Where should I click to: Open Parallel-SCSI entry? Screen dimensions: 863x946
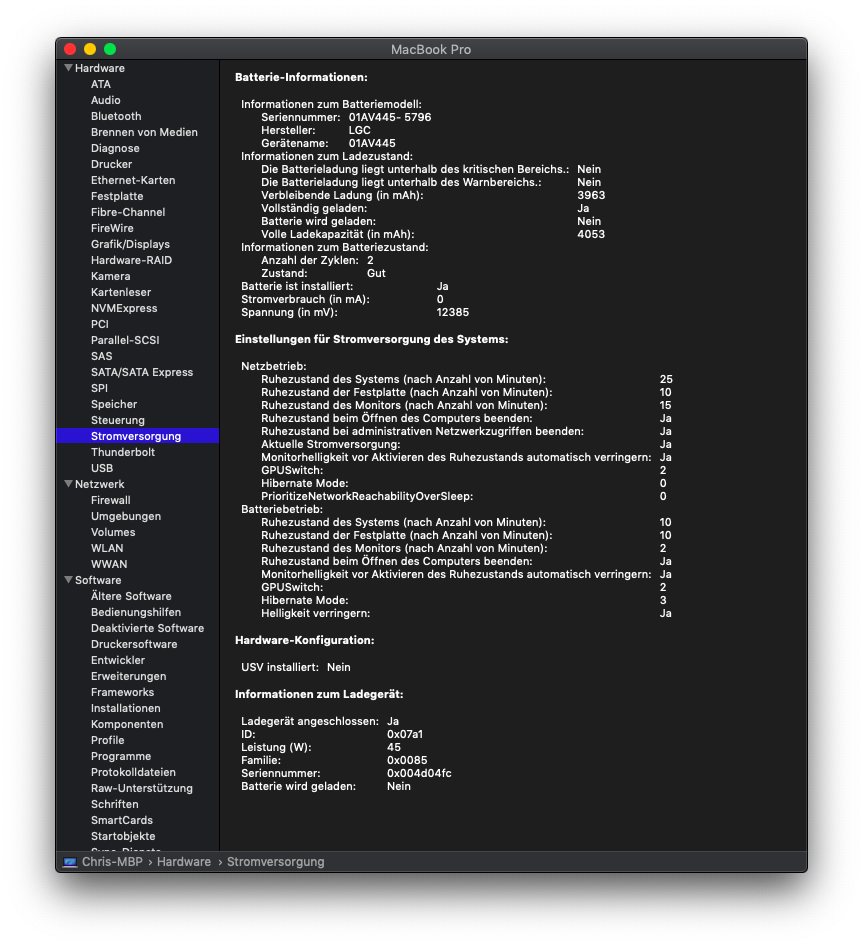coord(125,340)
